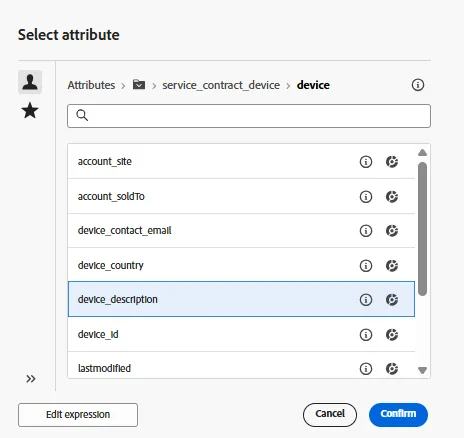Show info for account_soldTo
Viewport: 464px width, 438px height.
[366, 197]
